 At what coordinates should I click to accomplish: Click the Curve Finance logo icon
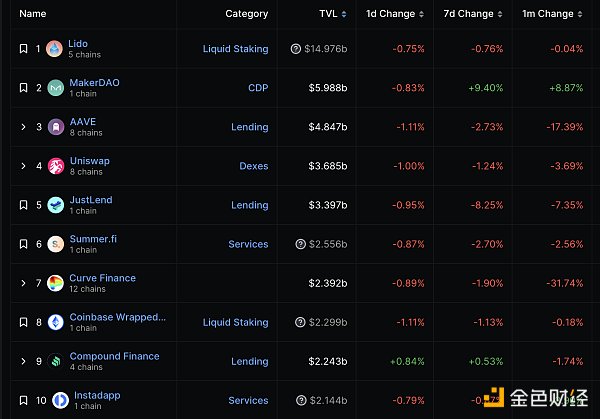point(54,283)
